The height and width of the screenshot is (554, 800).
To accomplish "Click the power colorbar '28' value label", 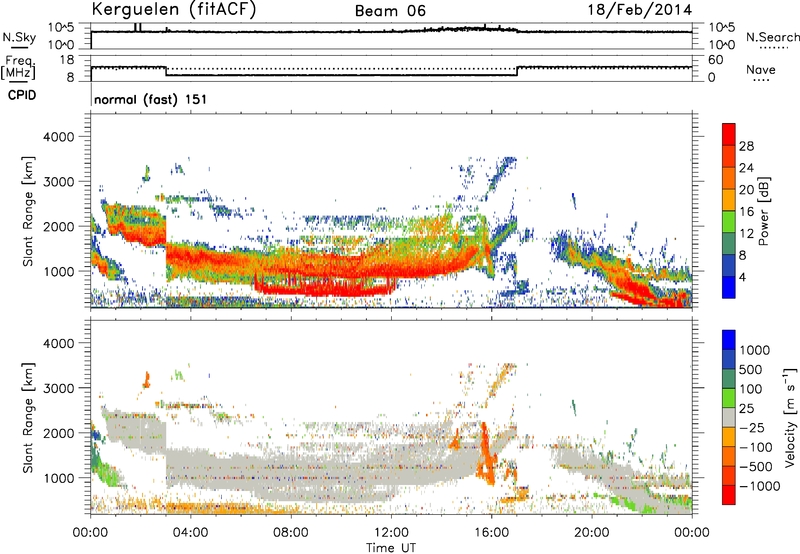I will coord(746,146).
